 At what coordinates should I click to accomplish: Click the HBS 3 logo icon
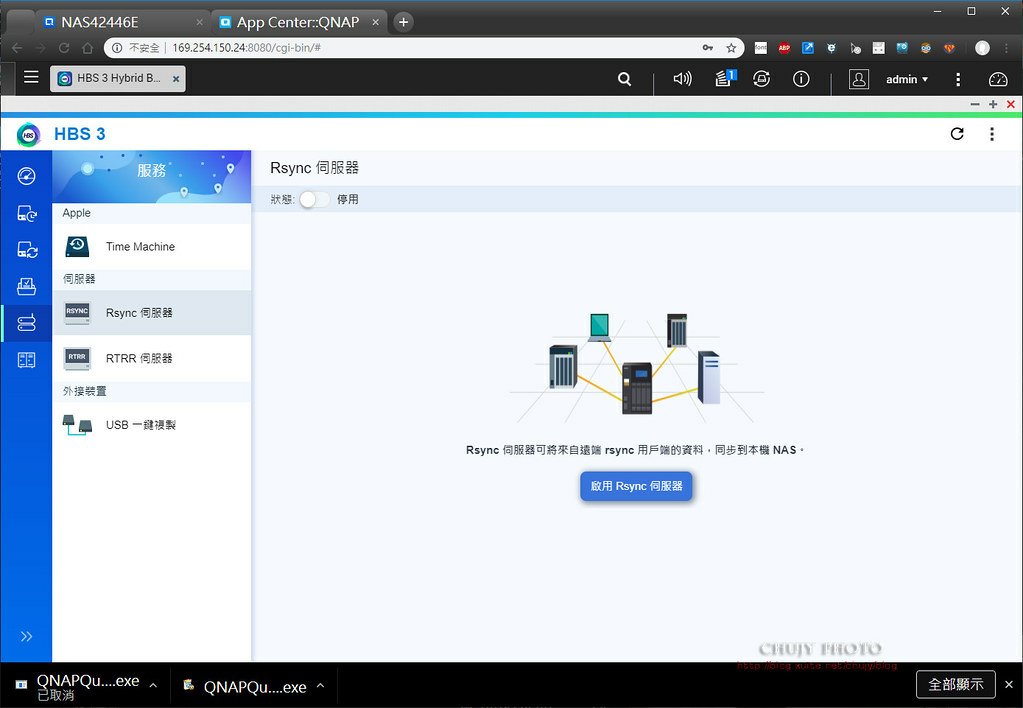coord(29,134)
